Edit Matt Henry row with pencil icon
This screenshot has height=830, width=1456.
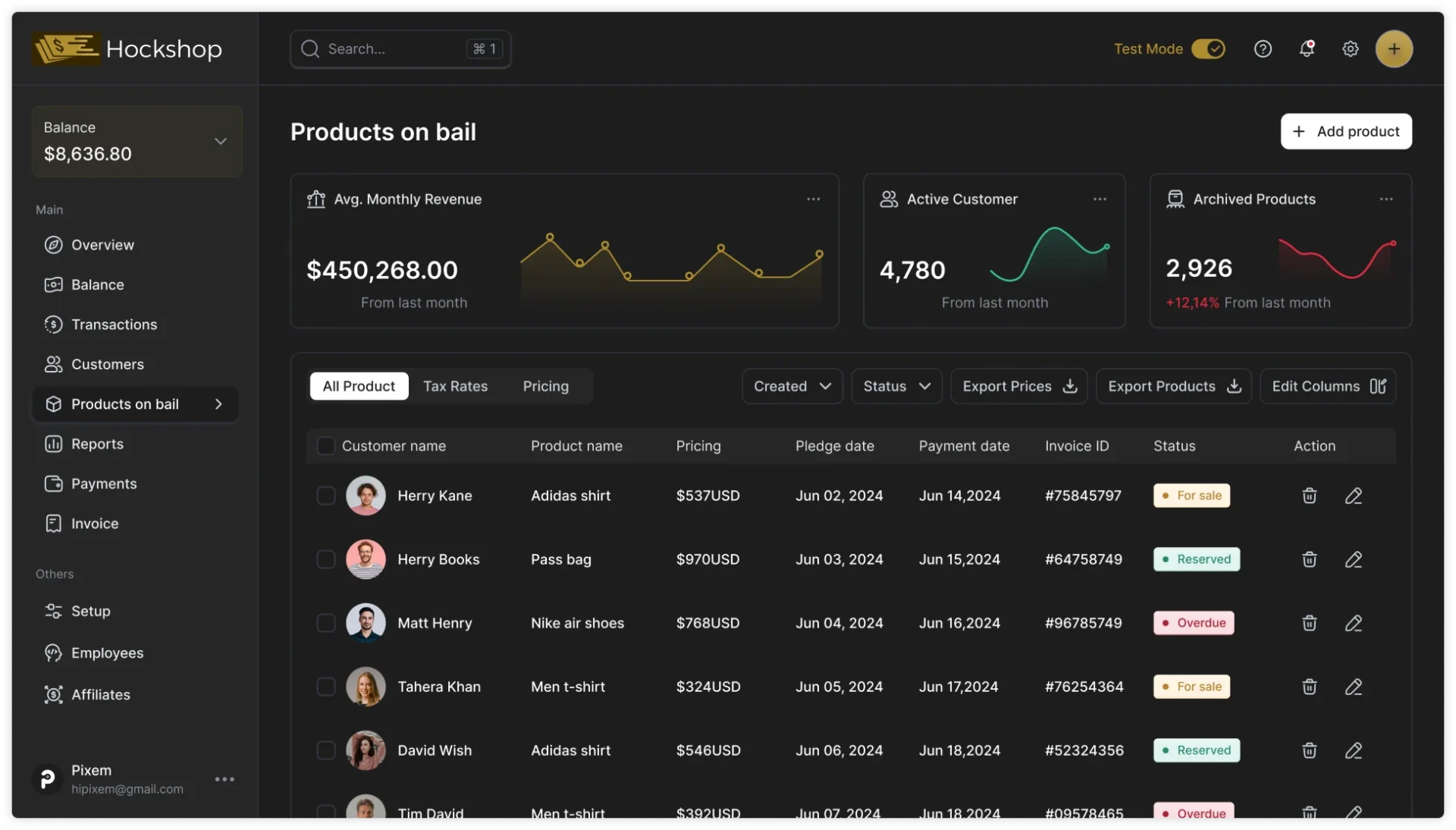1354,623
